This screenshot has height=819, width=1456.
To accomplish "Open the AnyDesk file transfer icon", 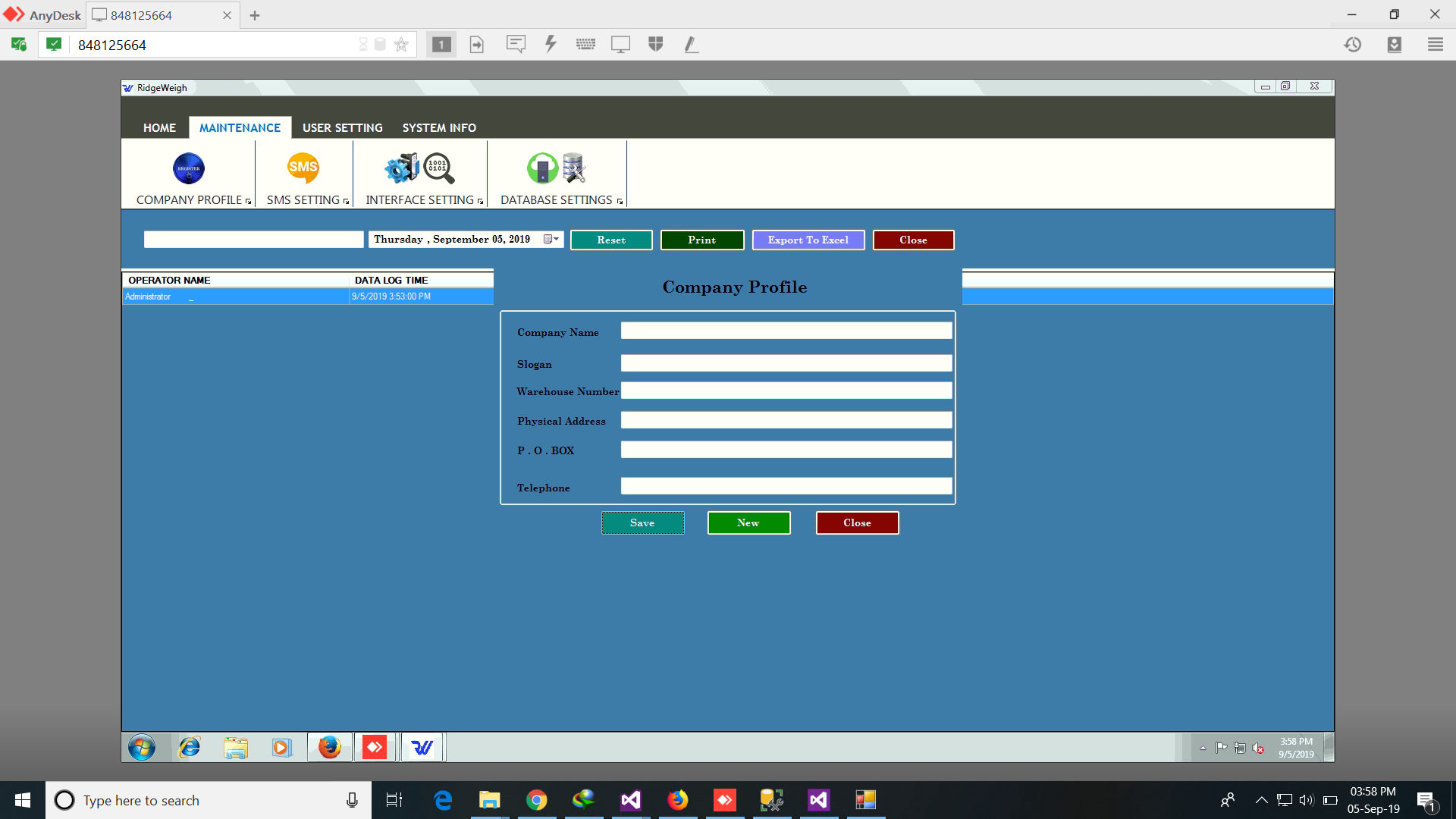I will point(477,44).
